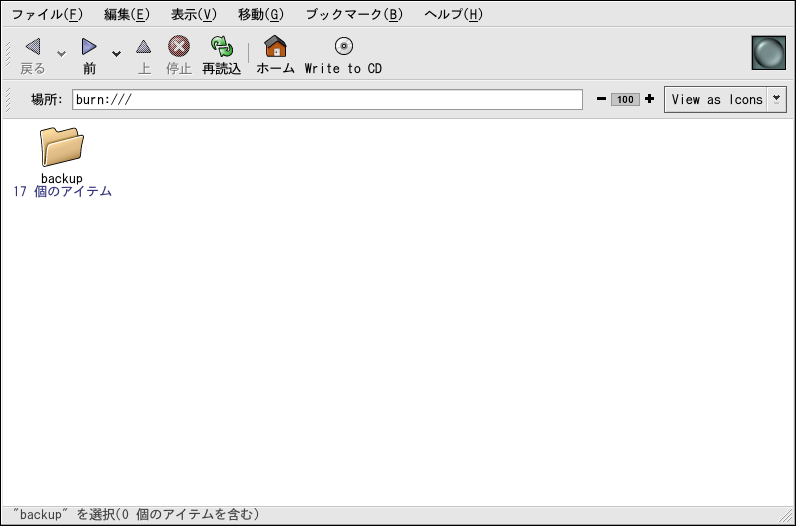Zoom out with the minus button
Screen dimensions: 796x526
[601, 100]
